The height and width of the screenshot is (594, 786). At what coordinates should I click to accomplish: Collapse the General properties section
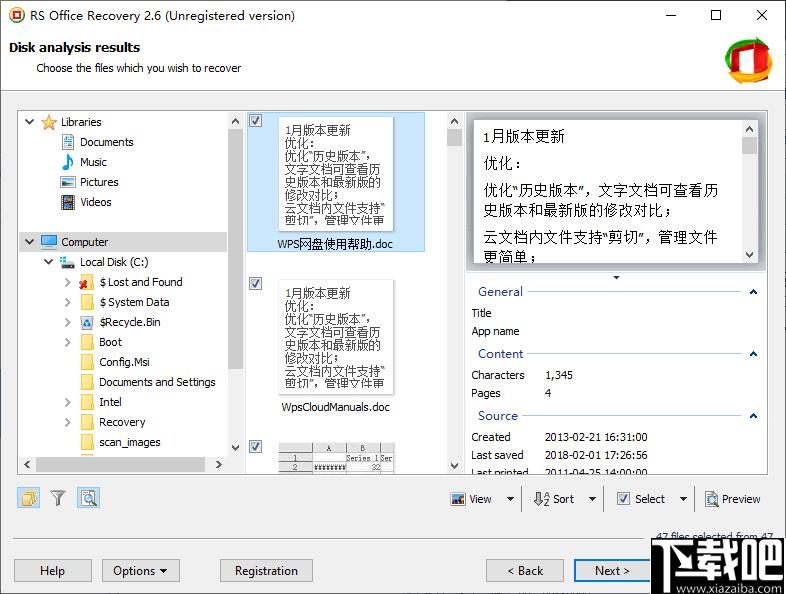[753, 292]
